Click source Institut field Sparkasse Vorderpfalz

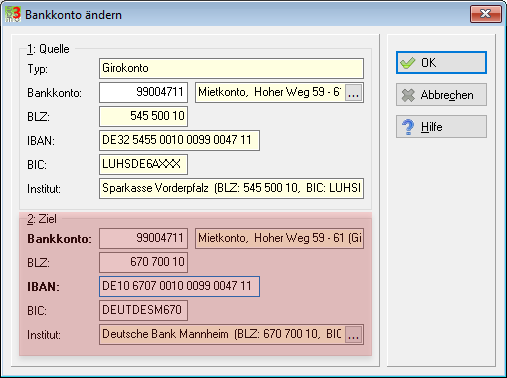tap(231, 188)
